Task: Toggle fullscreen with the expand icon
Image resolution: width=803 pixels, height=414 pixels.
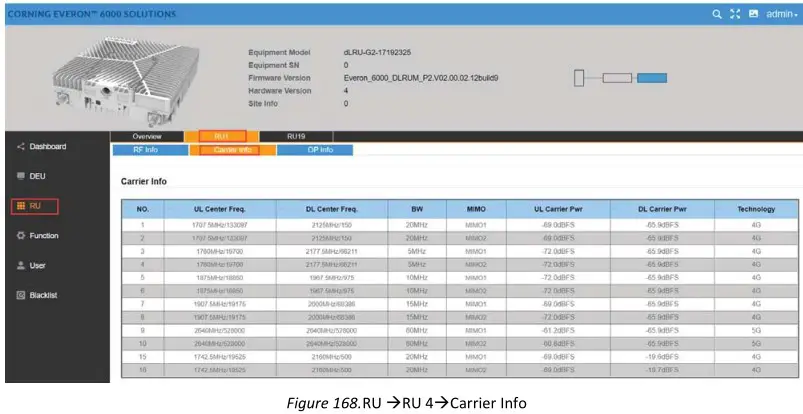Action: click(x=734, y=14)
